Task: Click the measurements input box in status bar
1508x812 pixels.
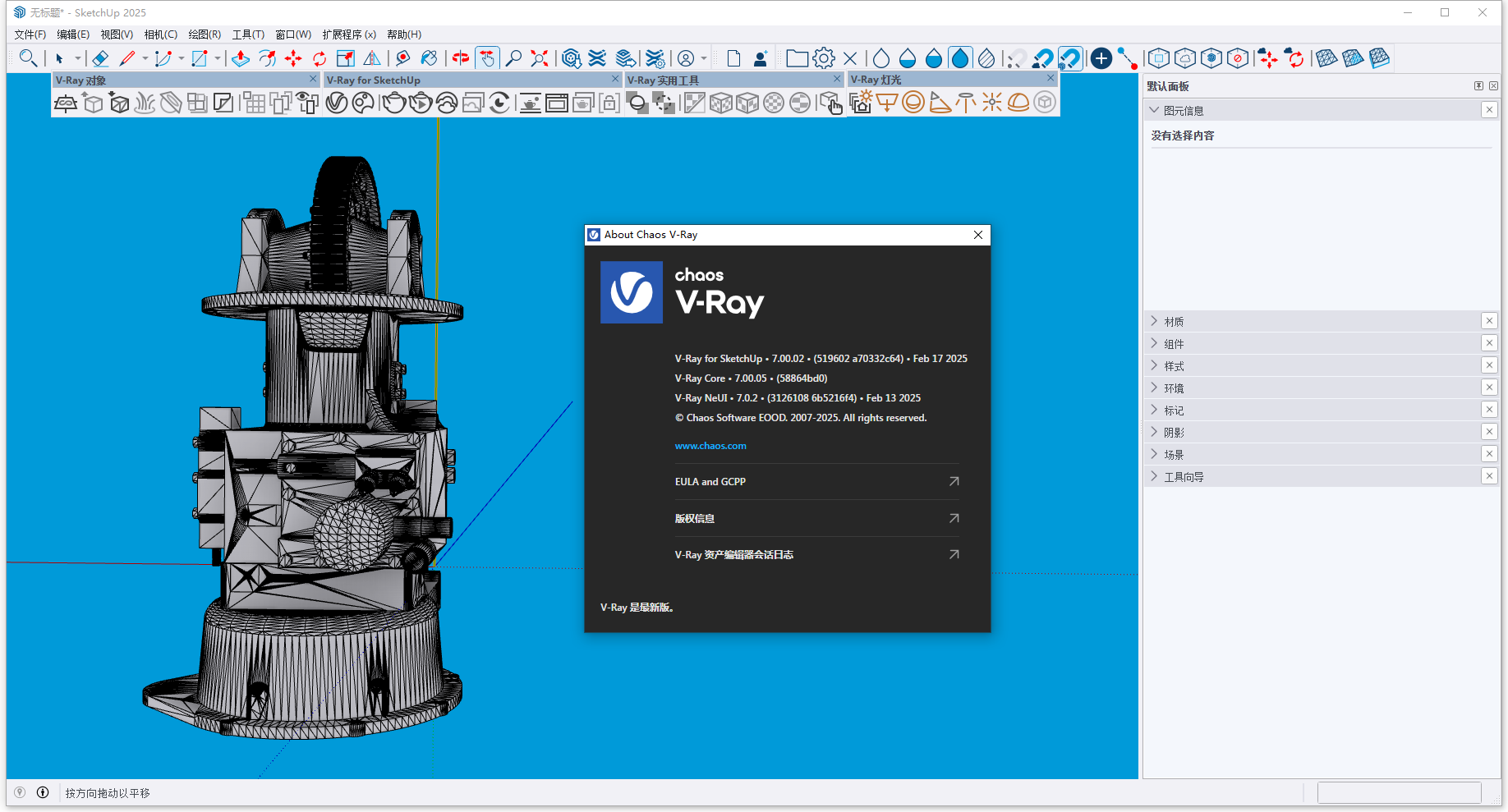Action: pyautogui.click(x=1399, y=792)
